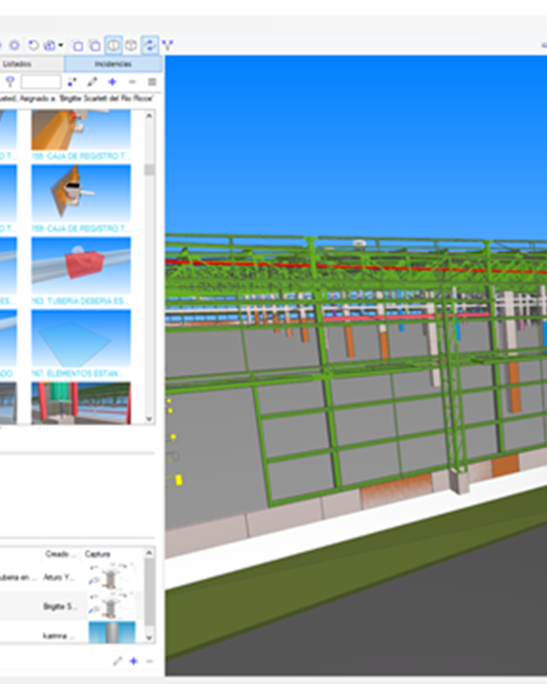Click the empty search field in incidencias toolbar

(x=41, y=82)
